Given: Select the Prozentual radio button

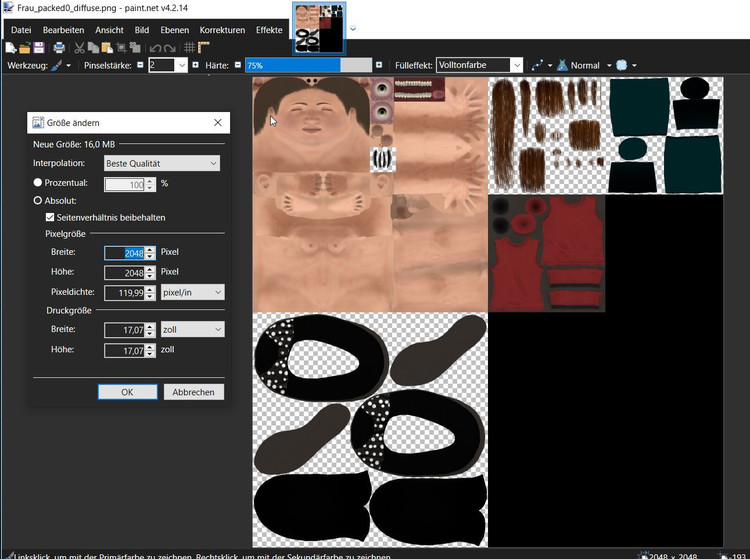Looking at the screenshot, I should (38, 183).
